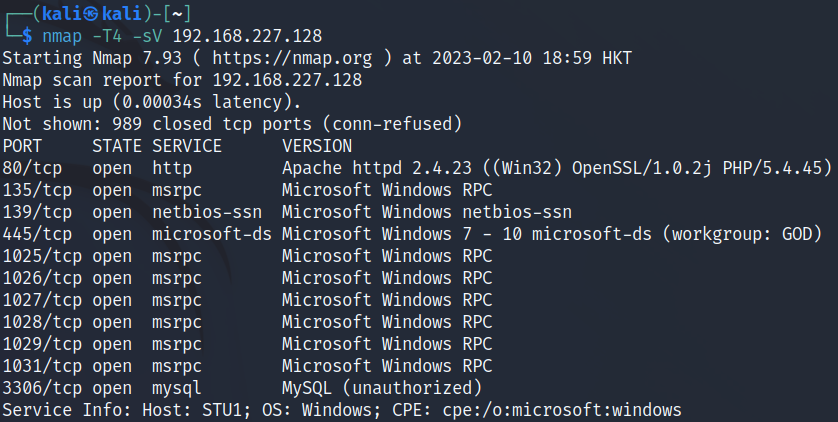Click the -sV flag in the command
This screenshot has width=838, height=422.
156,36
